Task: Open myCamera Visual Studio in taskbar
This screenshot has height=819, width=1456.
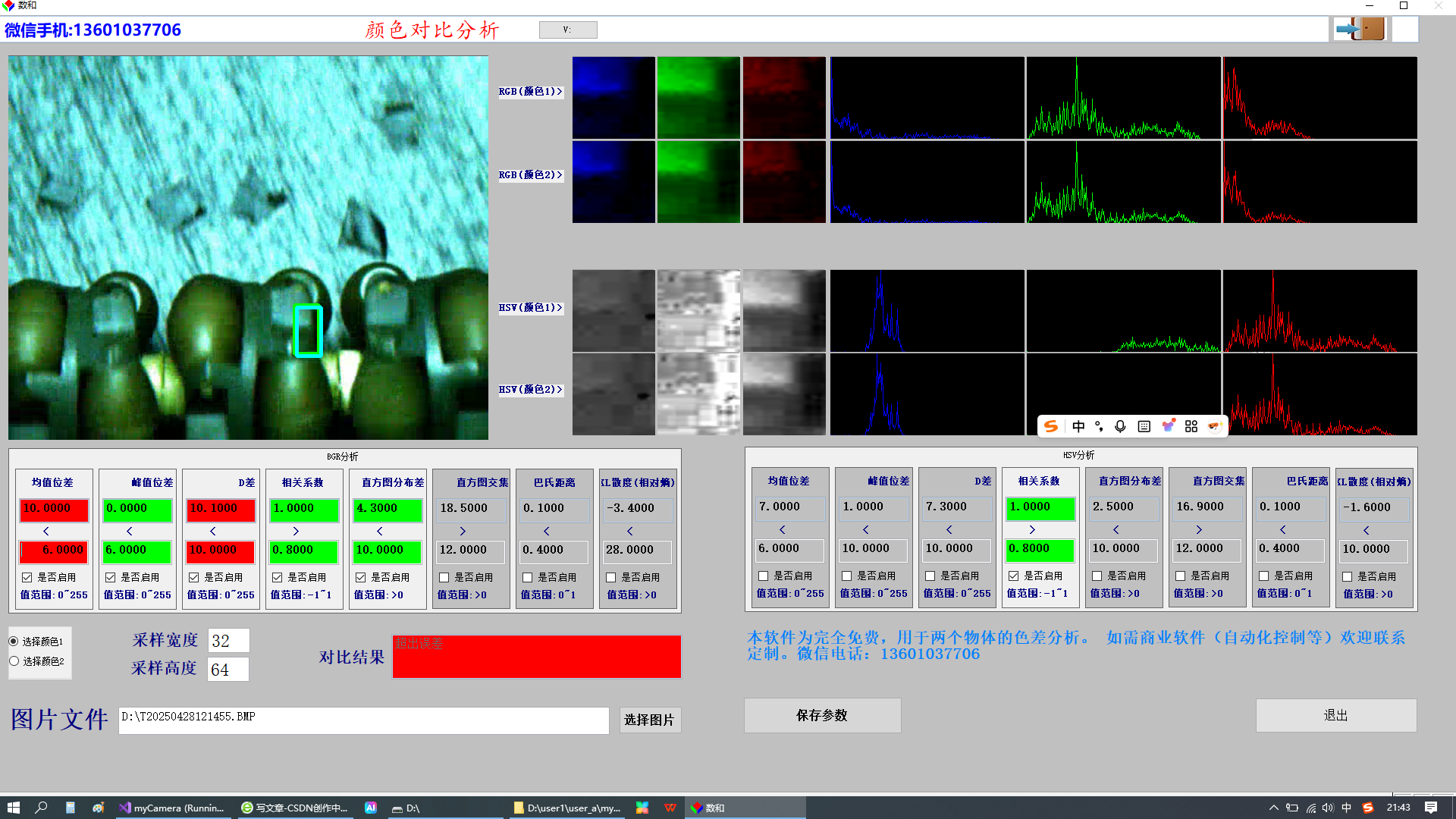Action: click(172, 808)
